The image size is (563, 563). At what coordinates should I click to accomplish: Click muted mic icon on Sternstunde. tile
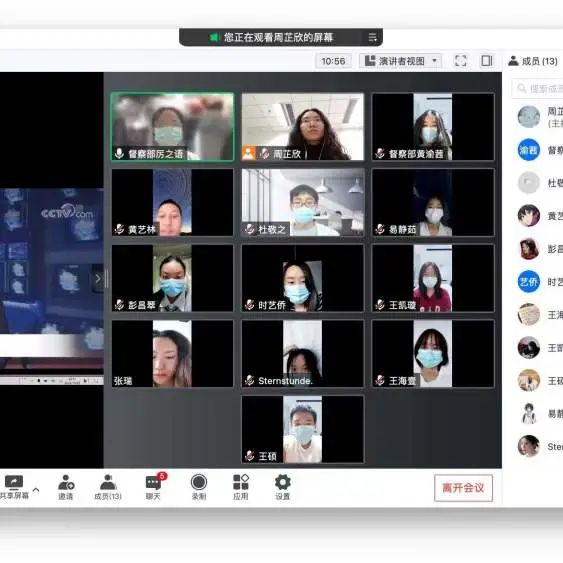click(x=249, y=380)
